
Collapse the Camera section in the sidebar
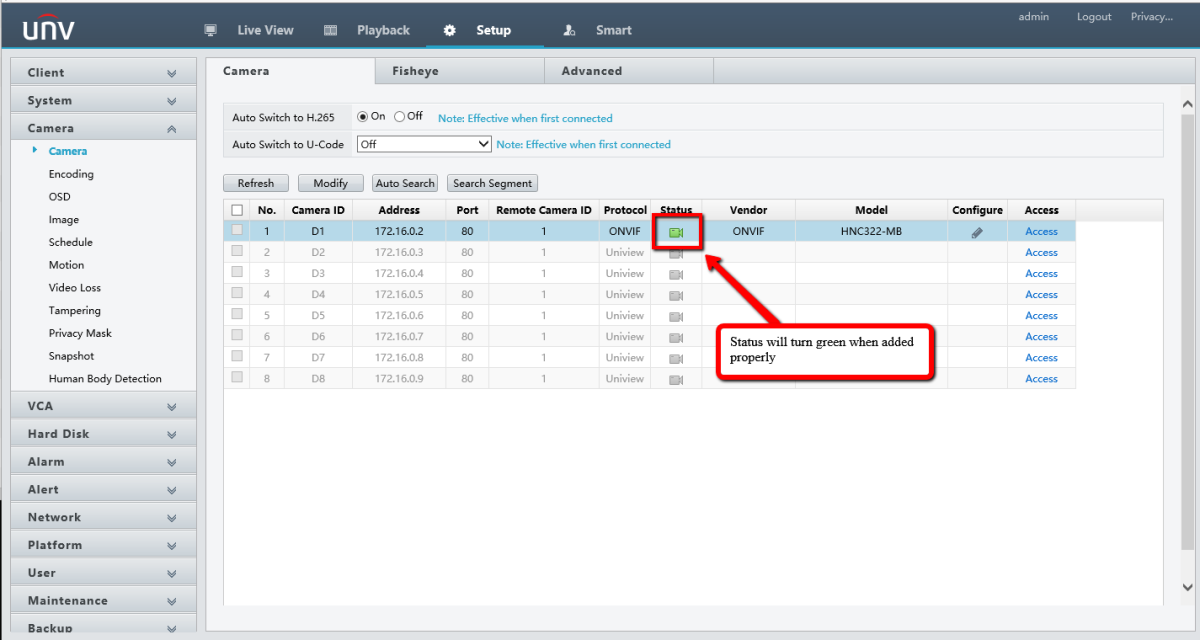click(171, 127)
